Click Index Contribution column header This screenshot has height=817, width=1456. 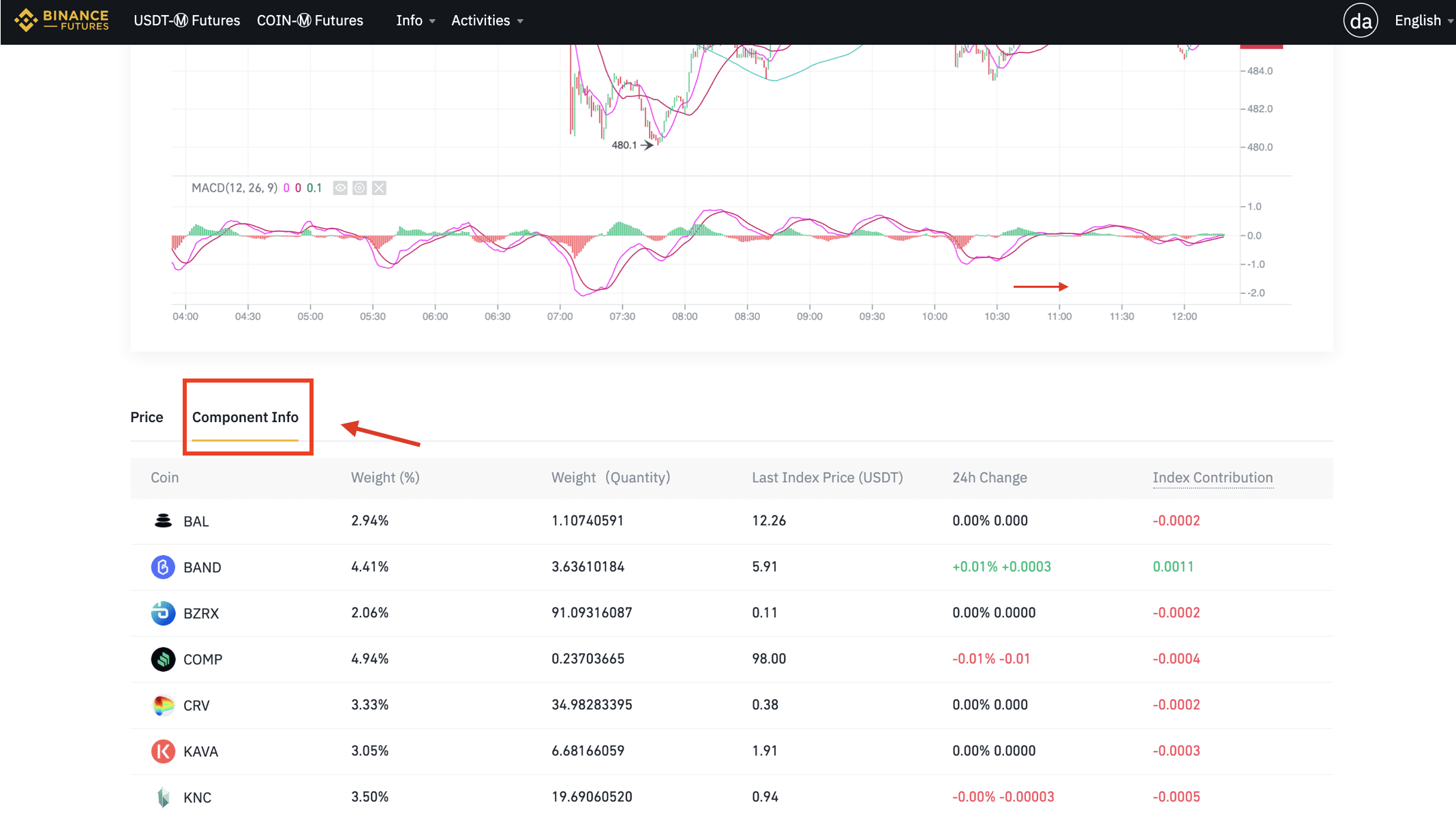click(1213, 477)
